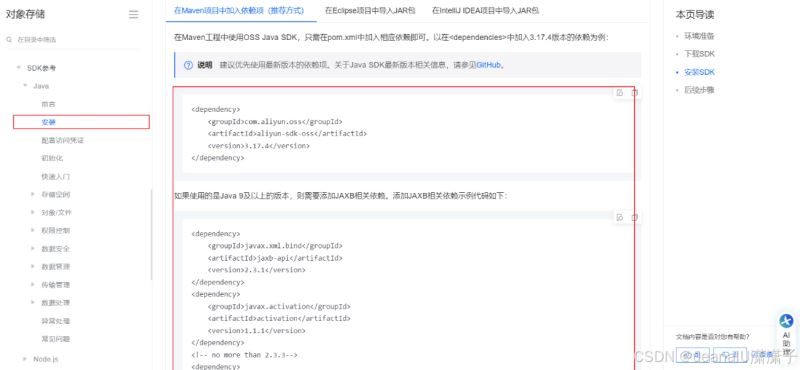The height and width of the screenshot is (370, 800).
Task: Click the activation artifactId line
Action: coord(279,318)
